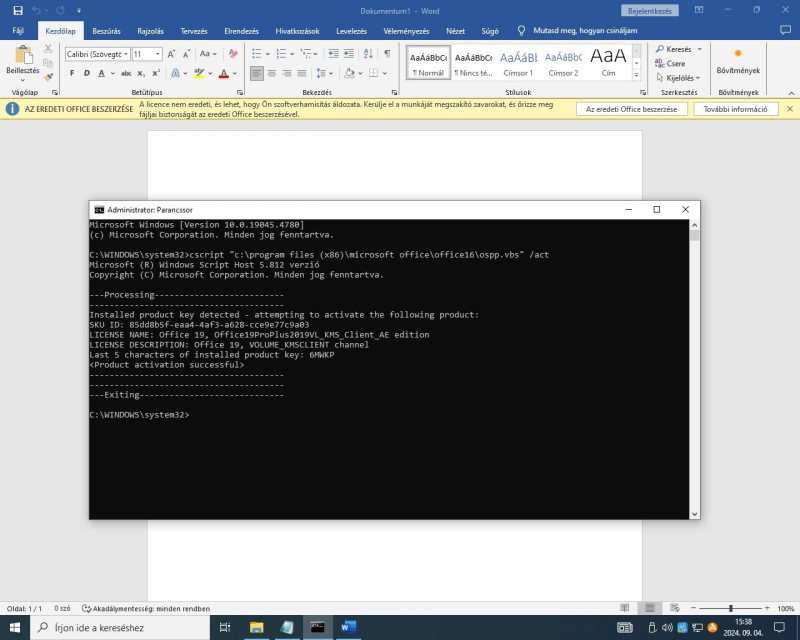The image size is (800, 640).
Task: Open the font size 11 dropdown
Action: tap(158, 54)
